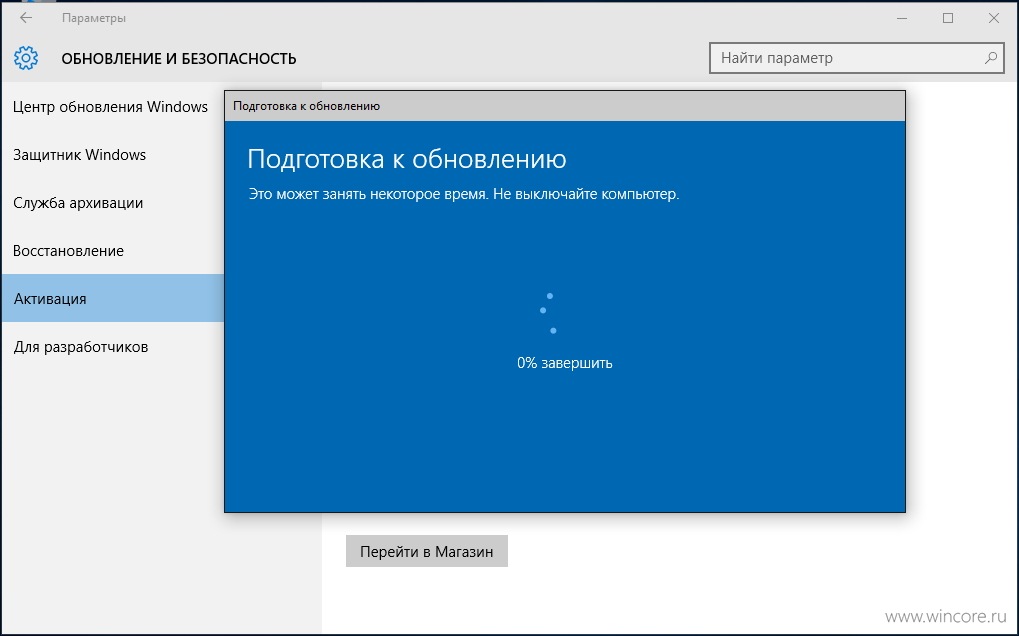Image resolution: width=1019 pixels, height=636 pixels.
Task: Open Центр обновления Windows section
Action: point(110,107)
